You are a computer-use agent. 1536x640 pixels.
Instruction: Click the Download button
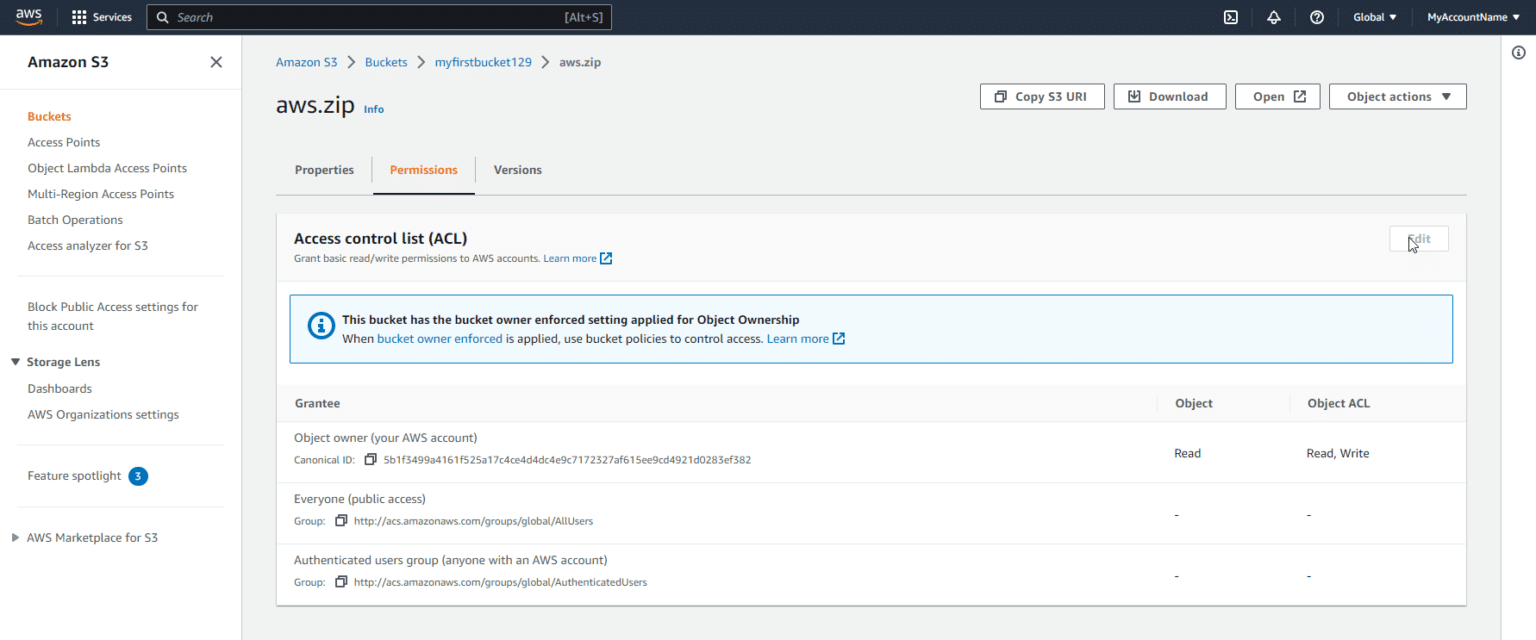pos(1169,97)
